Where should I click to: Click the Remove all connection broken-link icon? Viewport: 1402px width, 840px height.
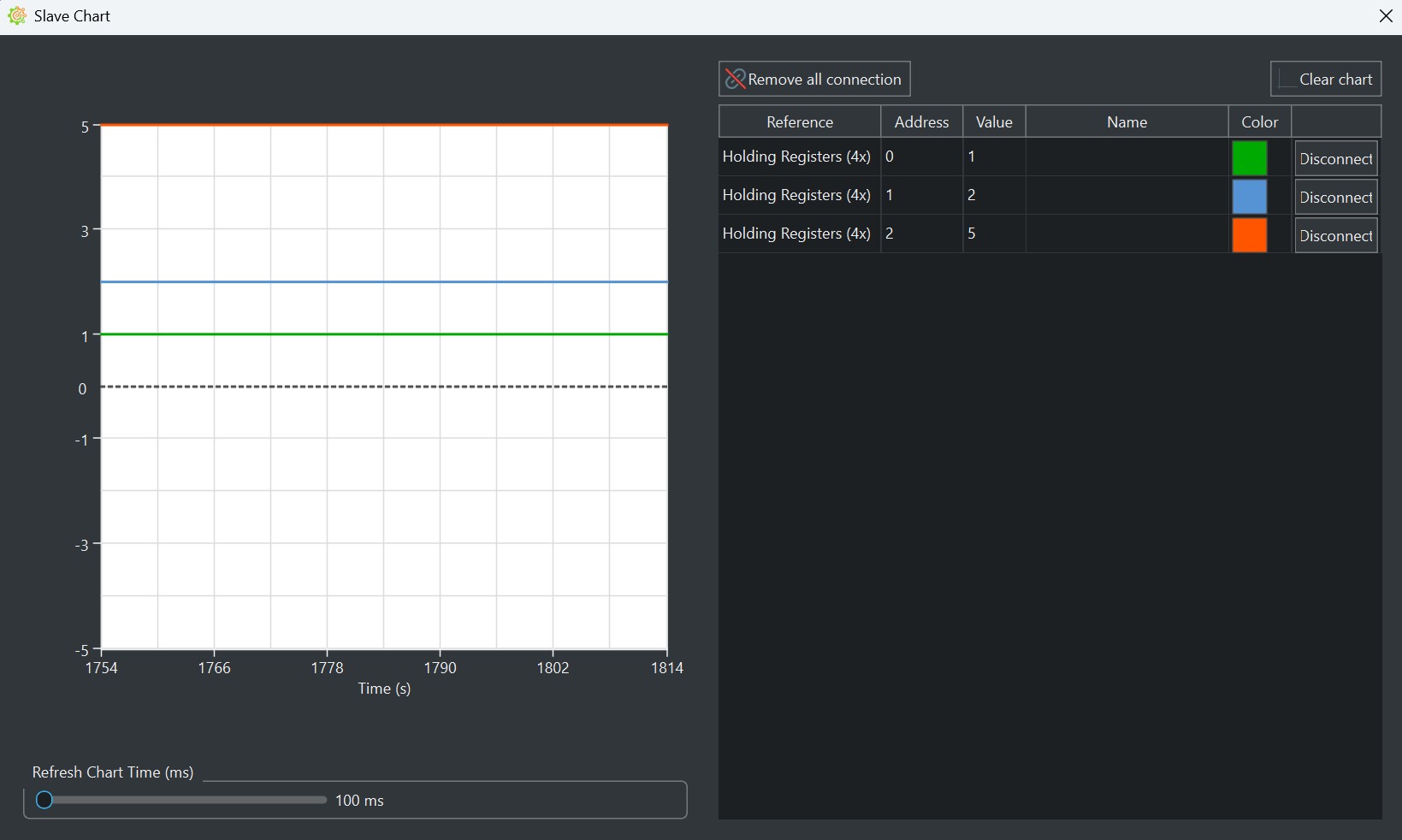tap(734, 79)
